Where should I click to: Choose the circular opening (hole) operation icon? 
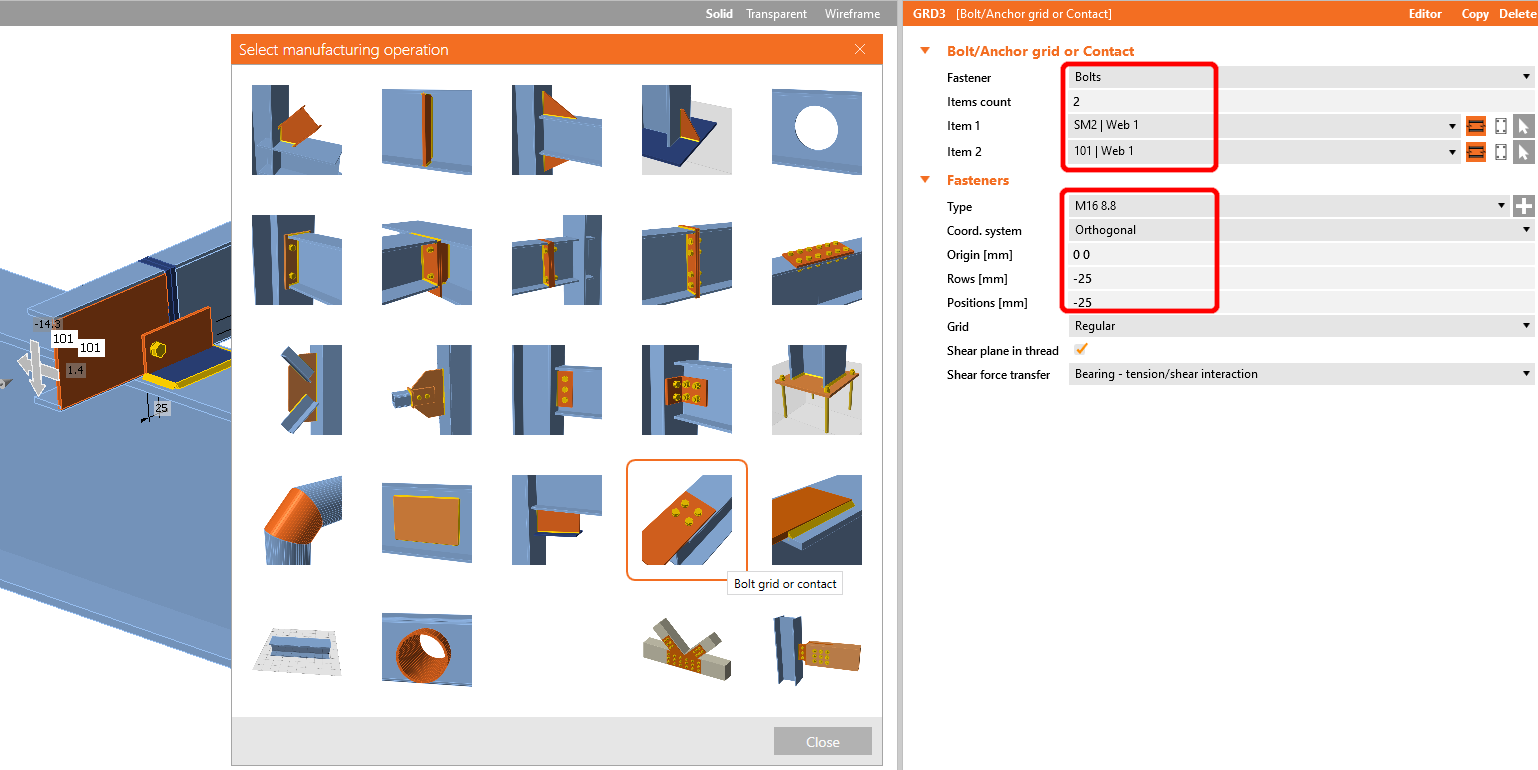coord(816,130)
